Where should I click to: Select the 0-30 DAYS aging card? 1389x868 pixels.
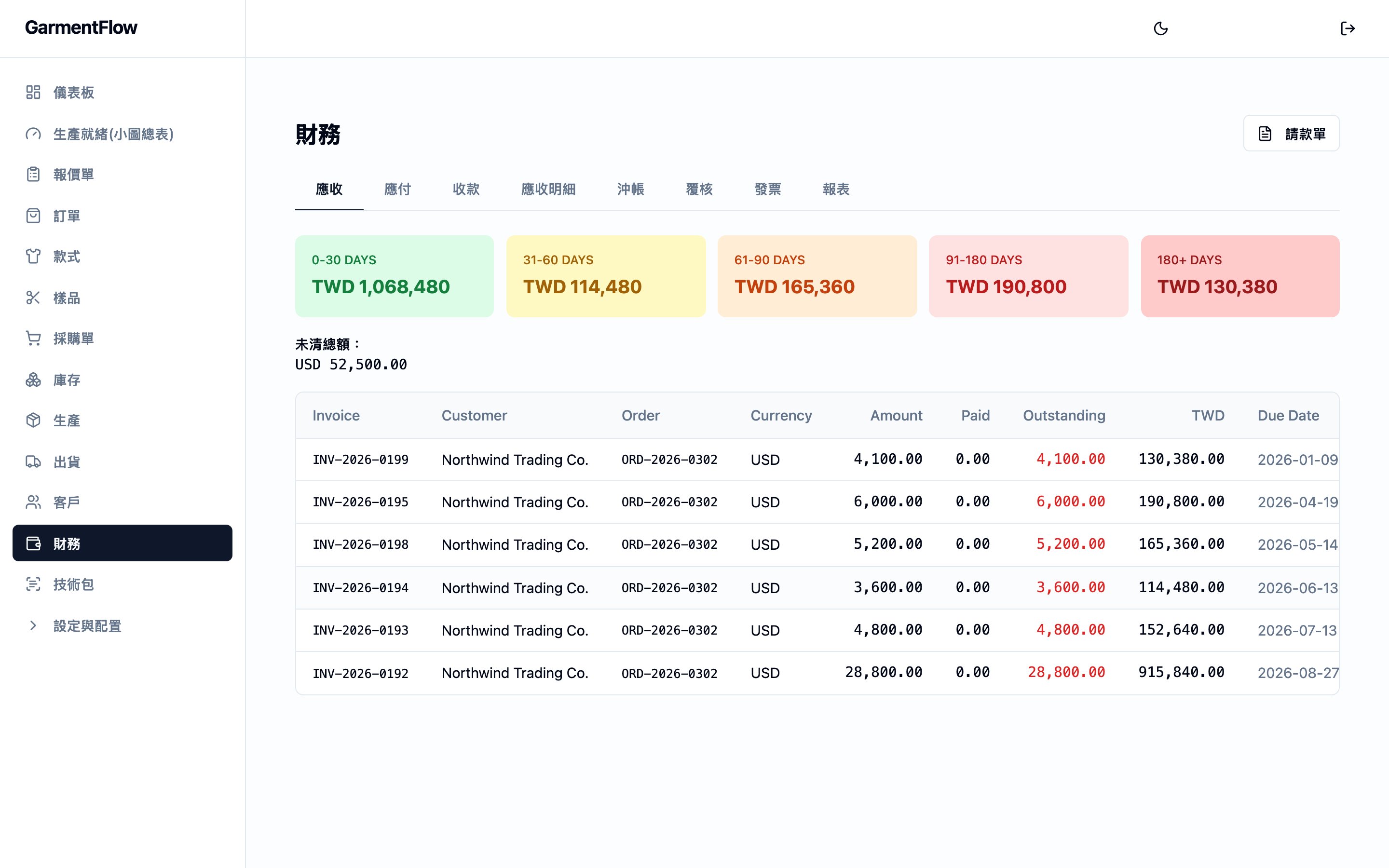point(395,276)
